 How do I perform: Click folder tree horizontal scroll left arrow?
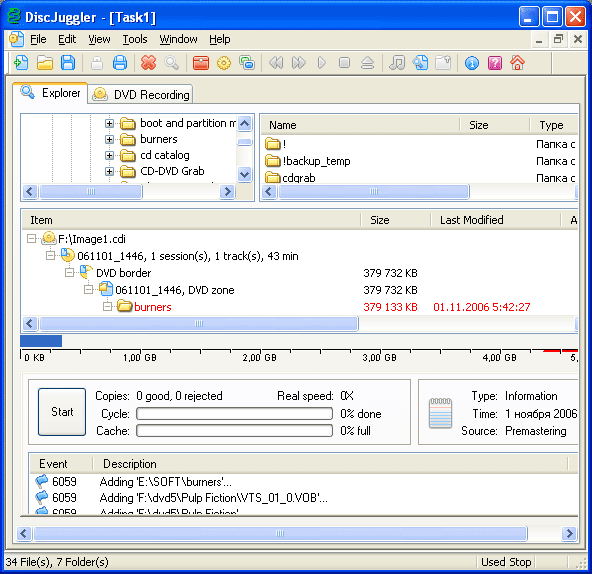pos(30,191)
